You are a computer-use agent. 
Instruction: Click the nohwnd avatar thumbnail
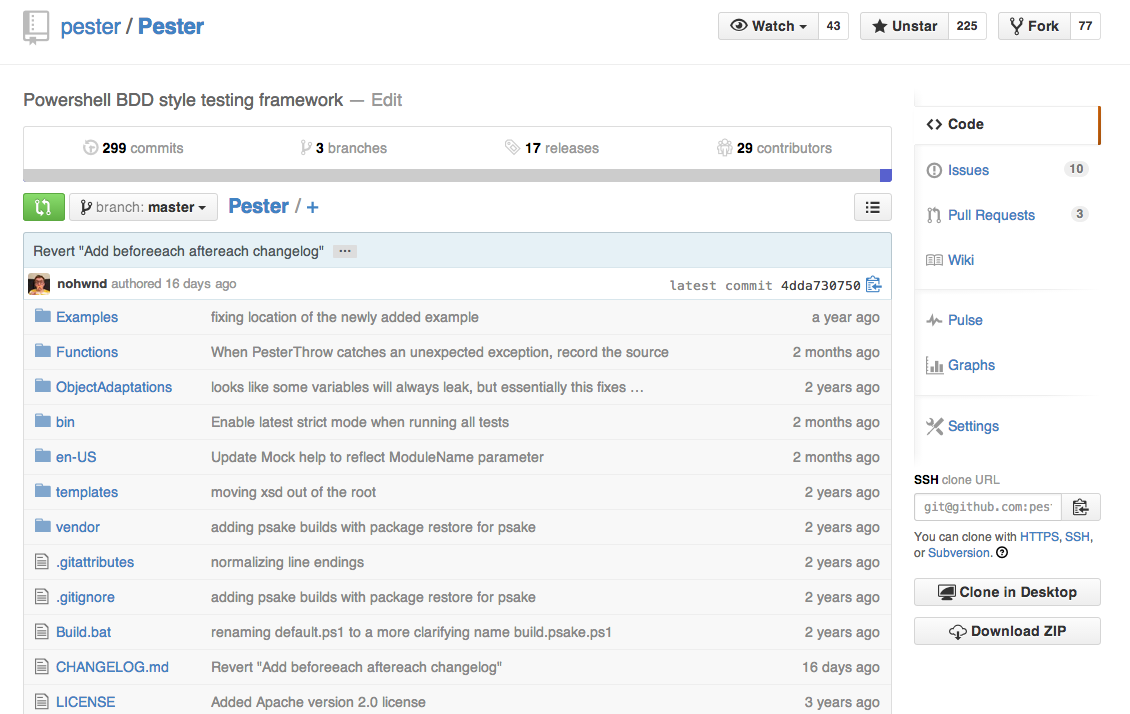(x=39, y=284)
